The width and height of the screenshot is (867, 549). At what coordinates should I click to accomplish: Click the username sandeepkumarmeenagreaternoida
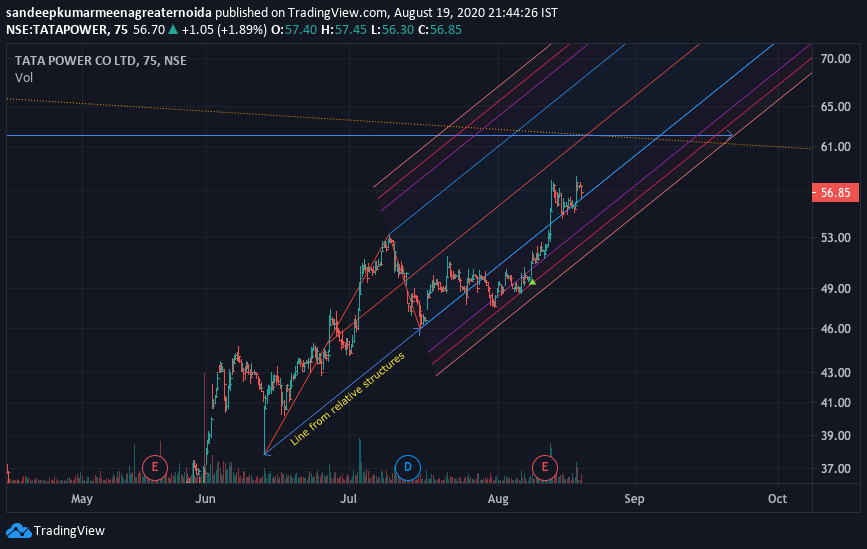point(109,12)
